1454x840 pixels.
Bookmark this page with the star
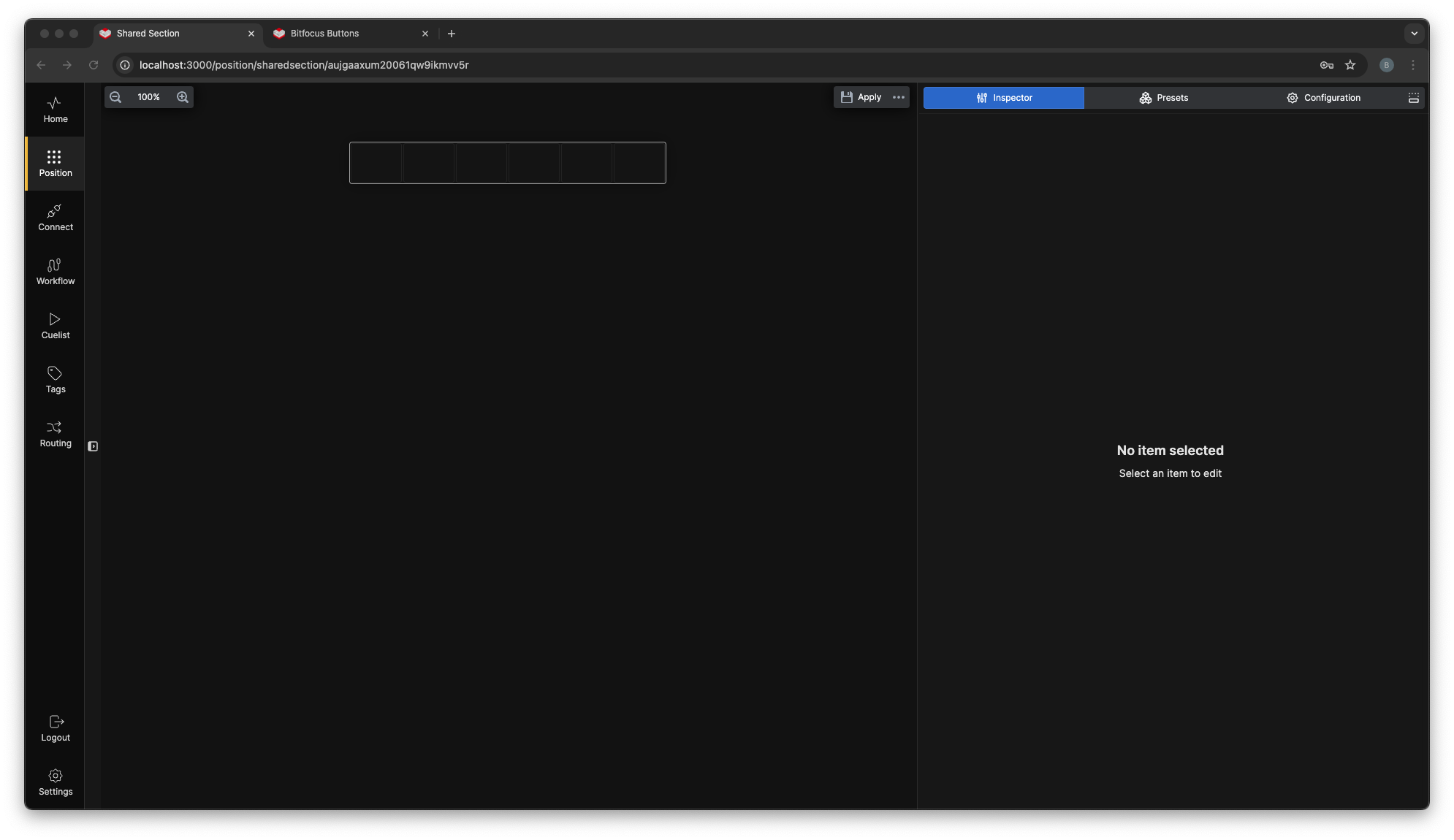tap(1350, 65)
